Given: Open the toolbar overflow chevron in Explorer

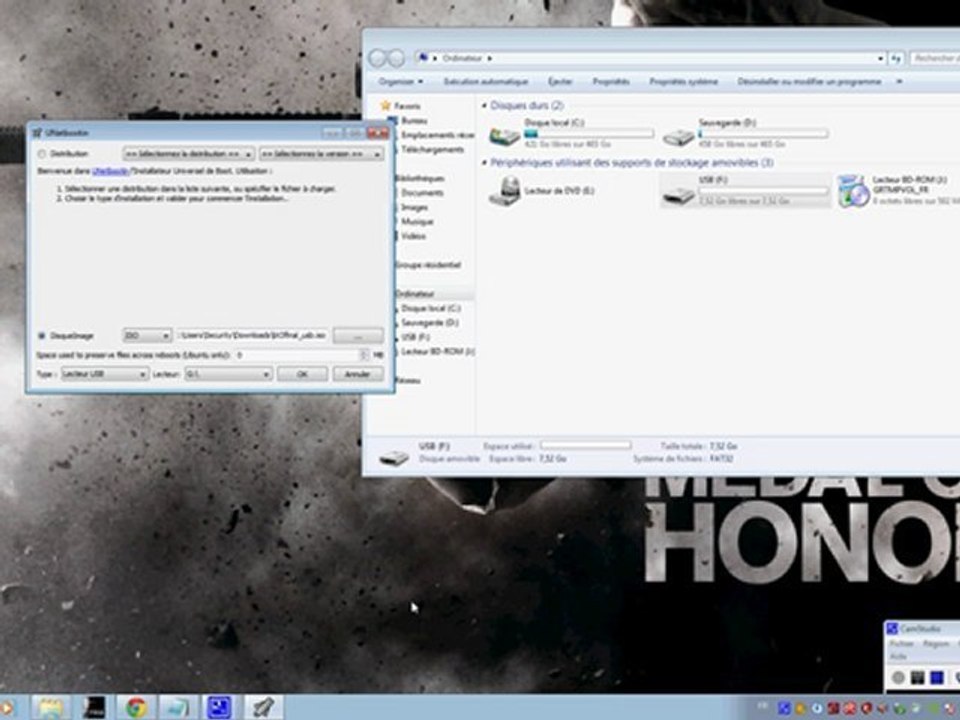Looking at the screenshot, I should [899, 81].
